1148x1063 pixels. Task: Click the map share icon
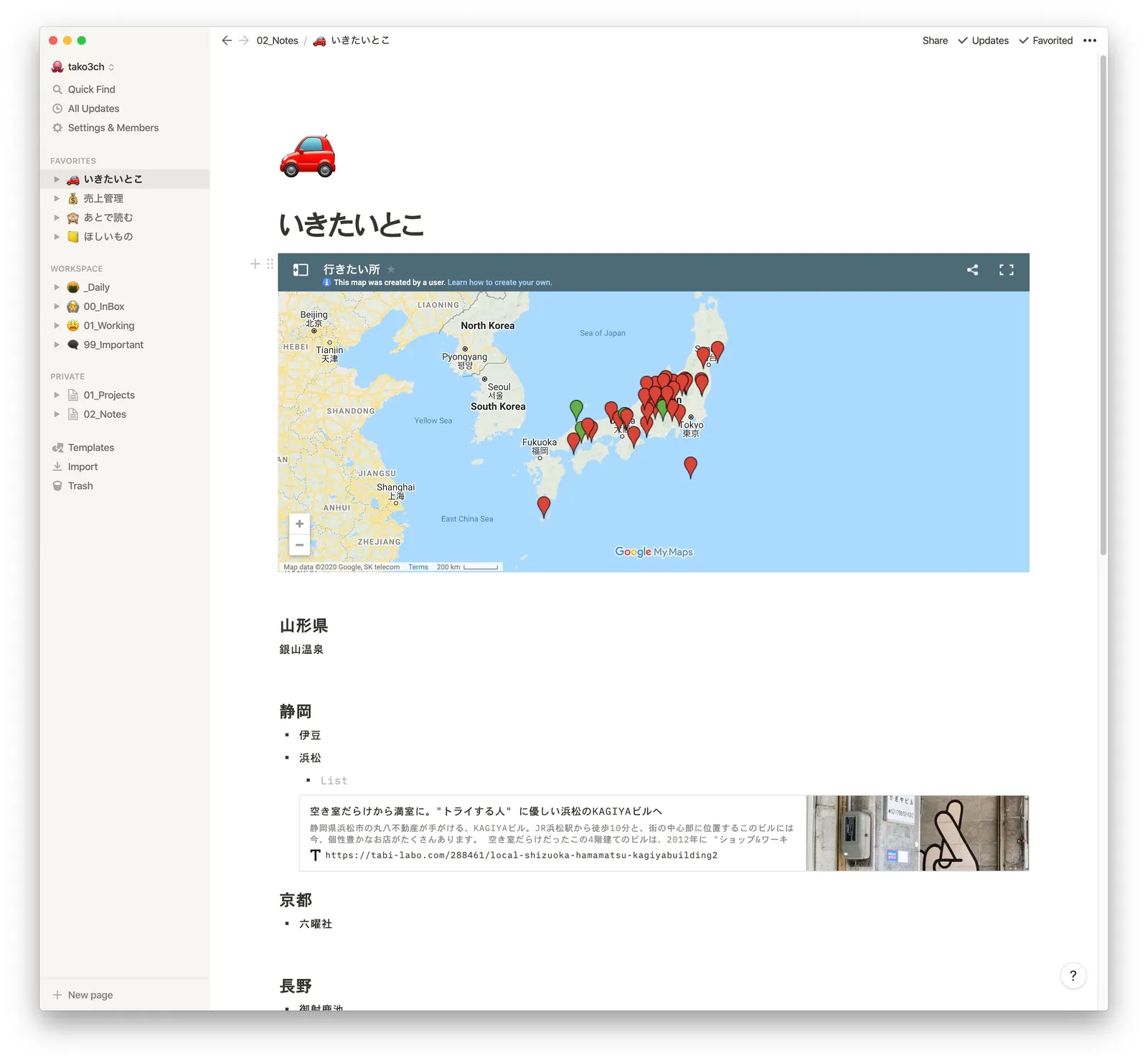tap(972, 270)
